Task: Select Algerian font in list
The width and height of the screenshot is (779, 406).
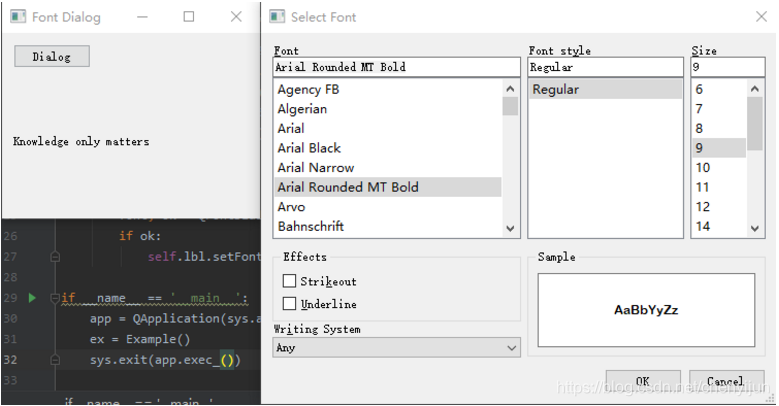Action: pyautogui.click(x=389, y=109)
